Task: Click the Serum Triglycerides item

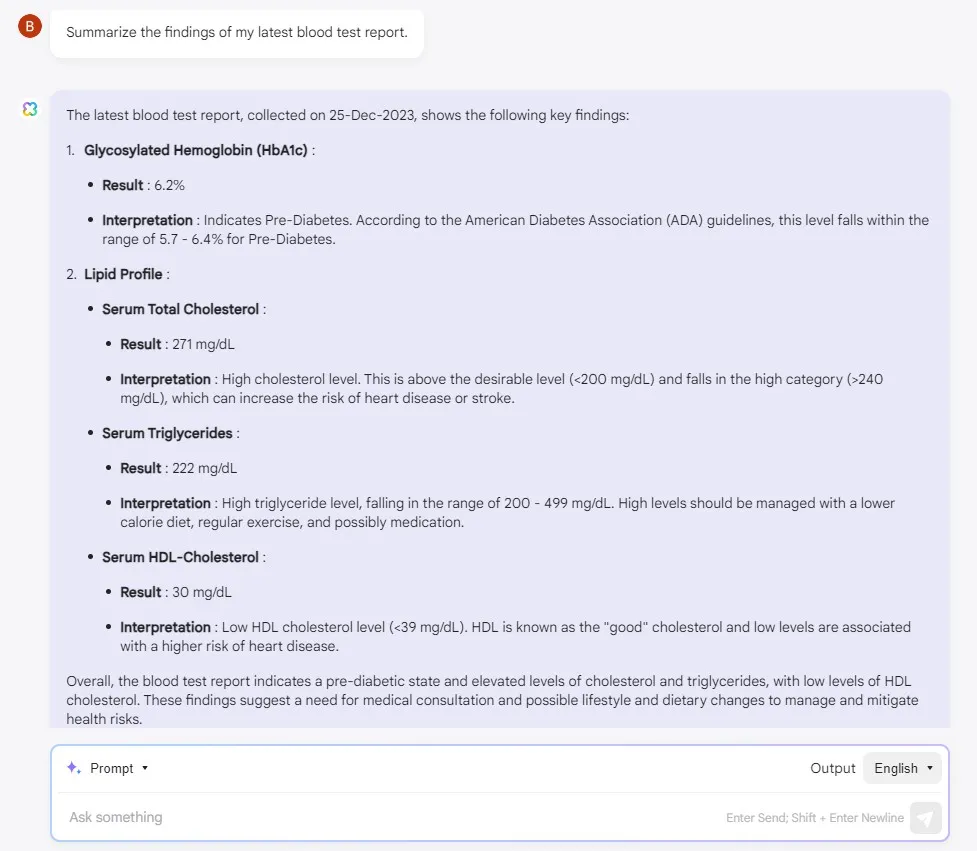Action: 167,433
